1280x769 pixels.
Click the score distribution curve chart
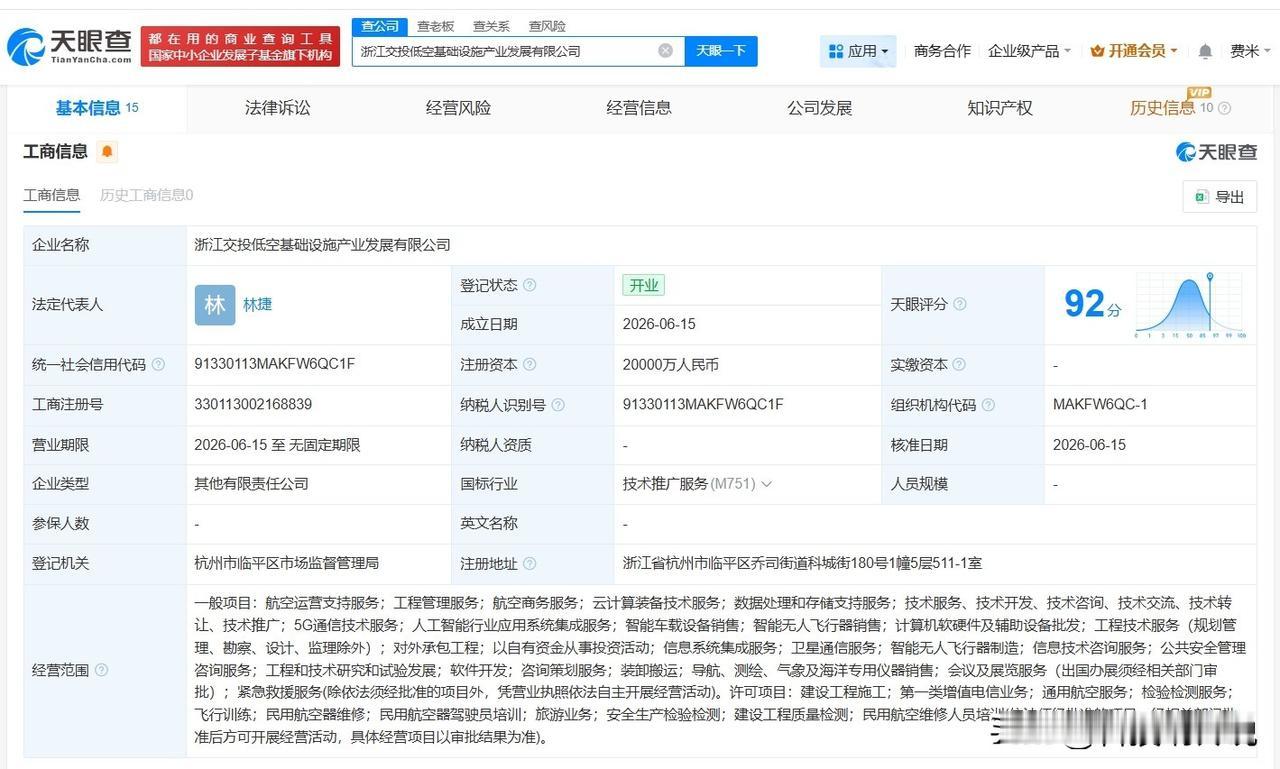point(1189,305)
